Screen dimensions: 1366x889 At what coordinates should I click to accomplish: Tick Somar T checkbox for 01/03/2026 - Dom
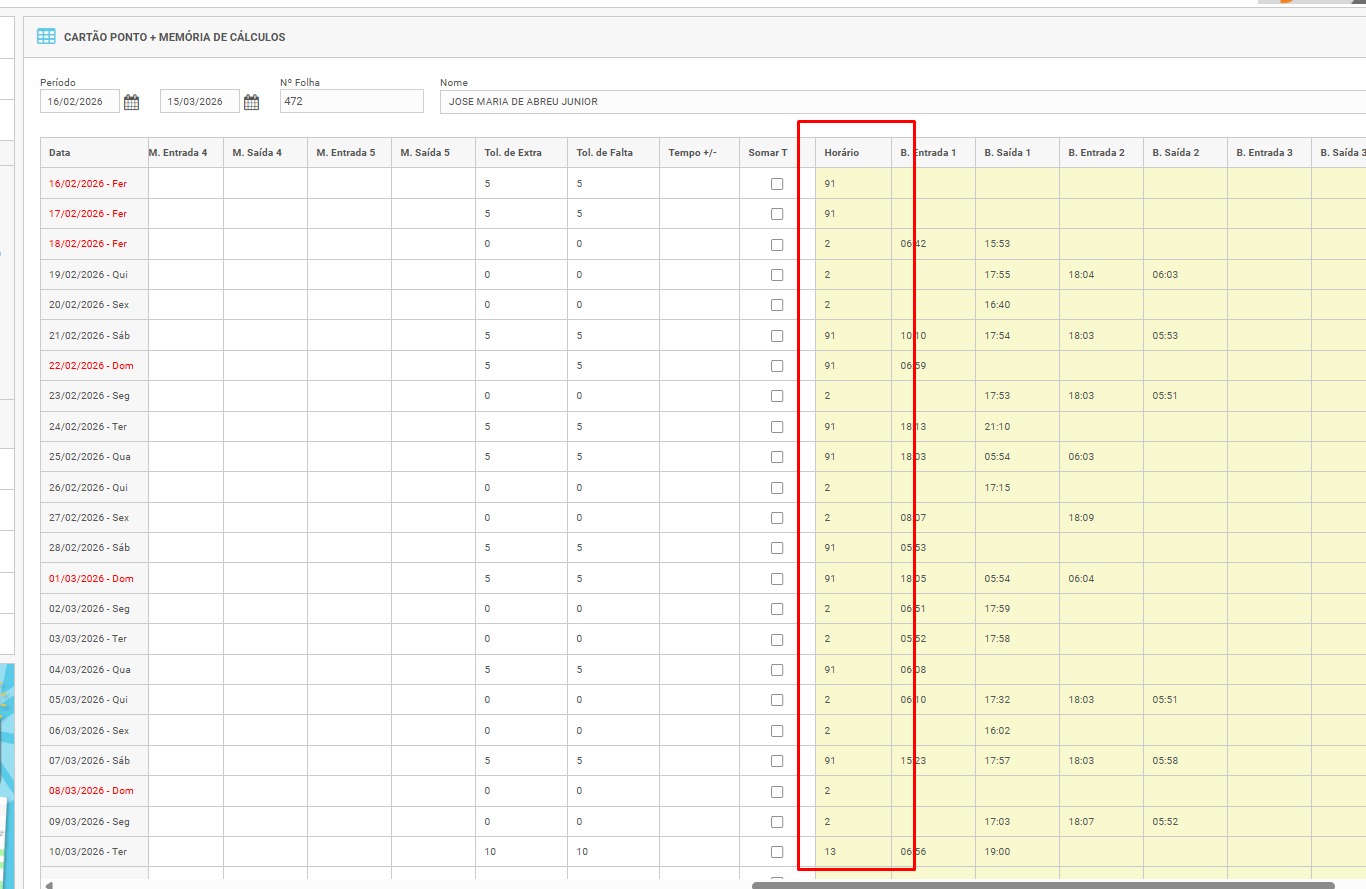click(x=777, y=578)
